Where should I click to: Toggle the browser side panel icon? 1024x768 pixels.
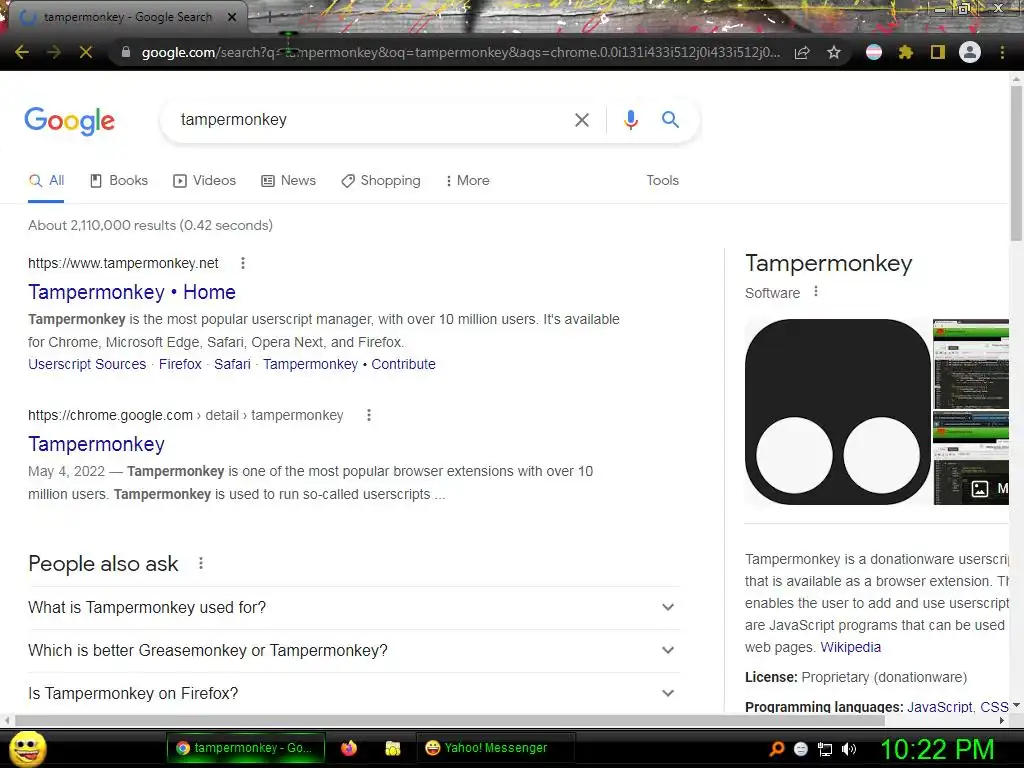click(x=938, y=52)
